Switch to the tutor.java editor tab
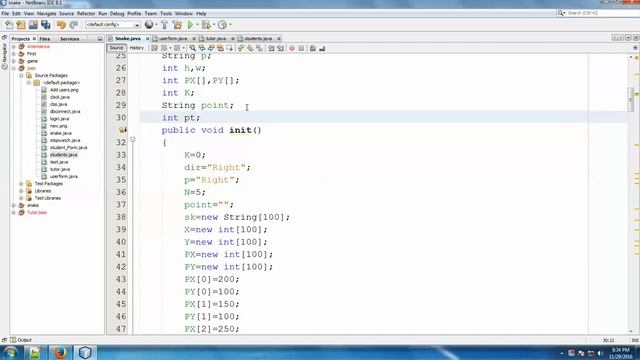 216,38
